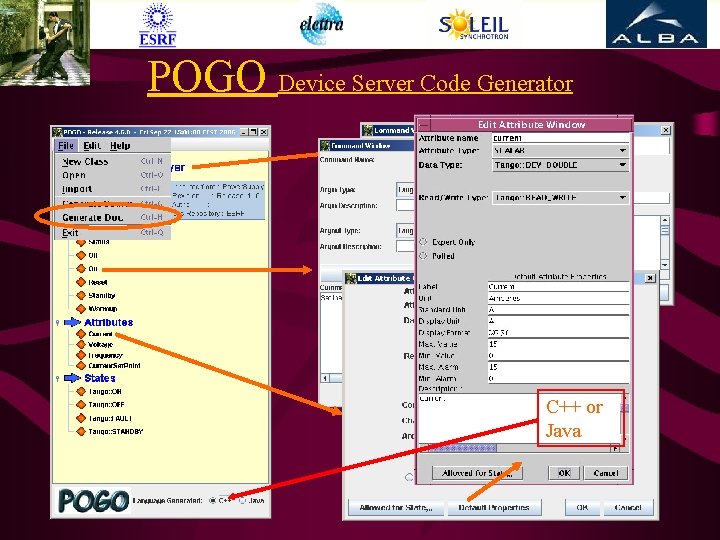The width and height of the screenshot is (720, 540).
Task: Click the ESRF logo in the header
Action: [x=158, y=24]
